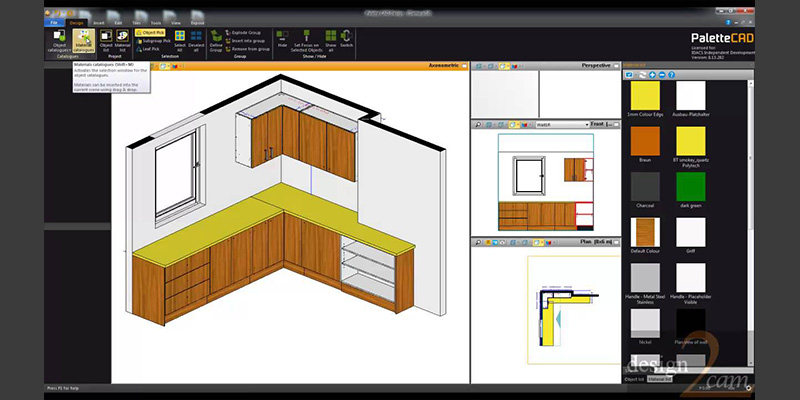Select the Handle - Placeholder Visible swatch
The width and height of the screenshot is (800, 400).
691,278
